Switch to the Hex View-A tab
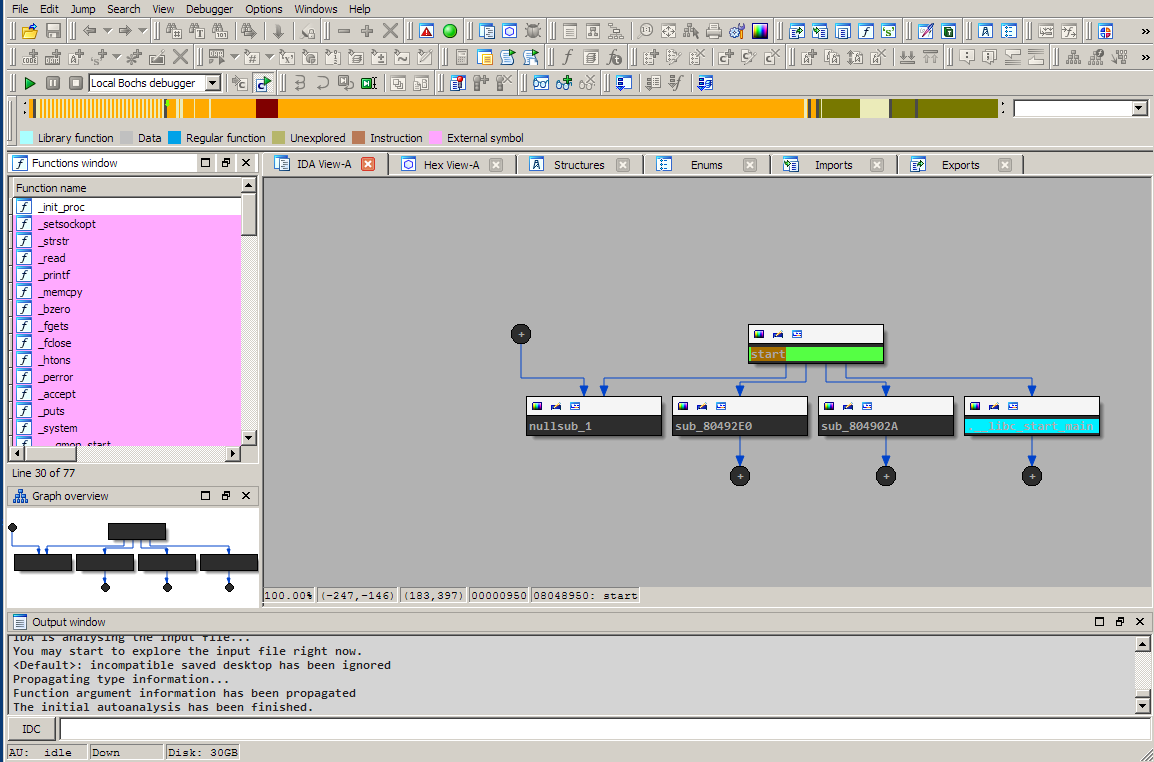 (x=451, y=165)
